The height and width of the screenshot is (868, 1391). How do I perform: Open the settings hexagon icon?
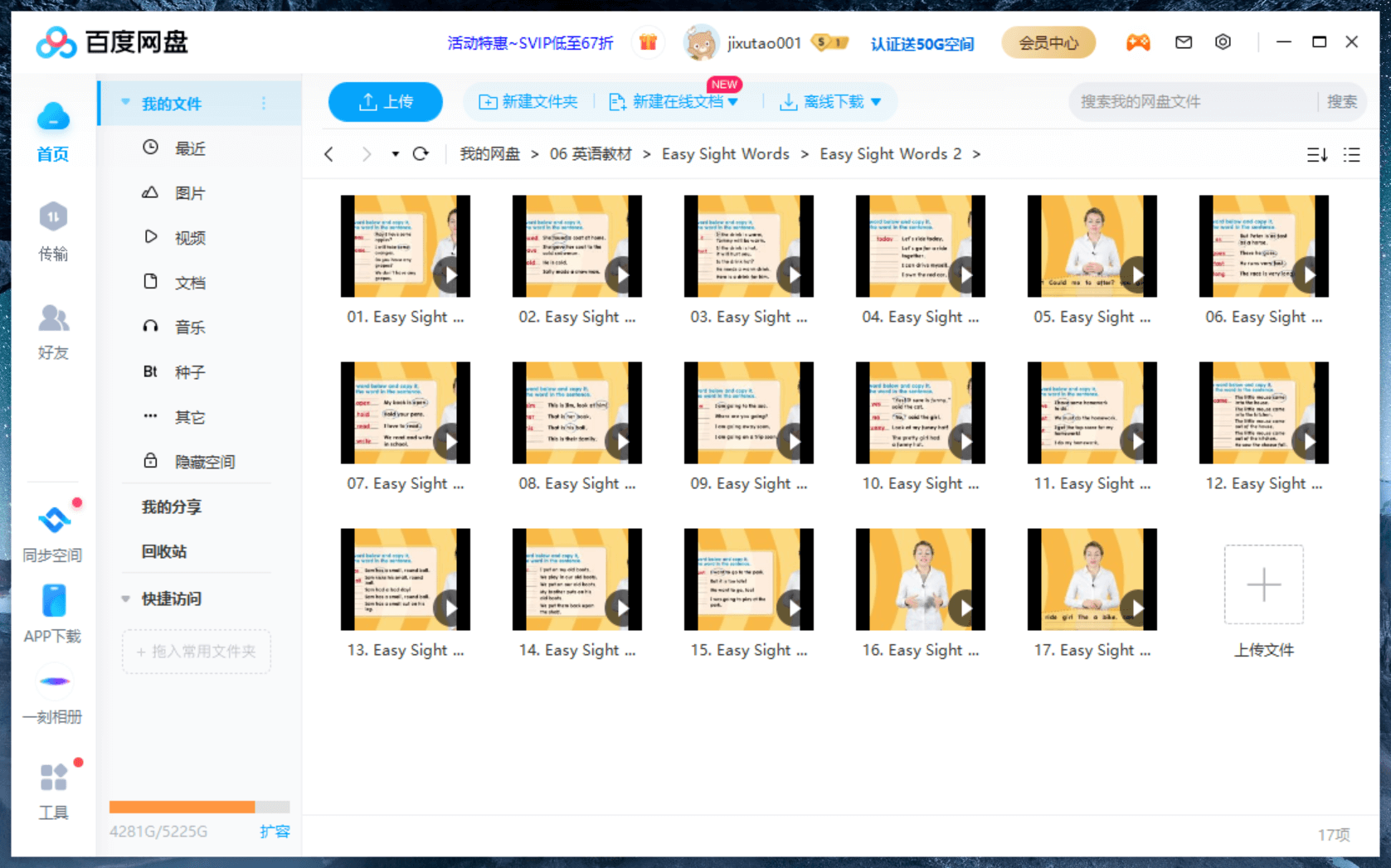pos(1223,42)
